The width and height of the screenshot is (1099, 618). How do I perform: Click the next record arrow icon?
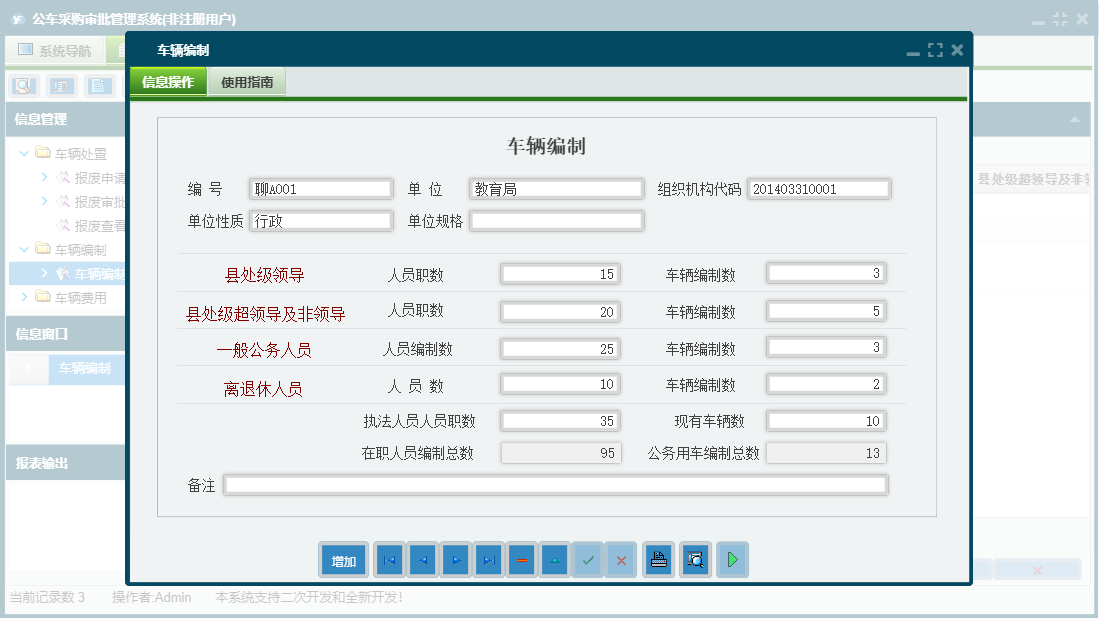pos(456,560)
